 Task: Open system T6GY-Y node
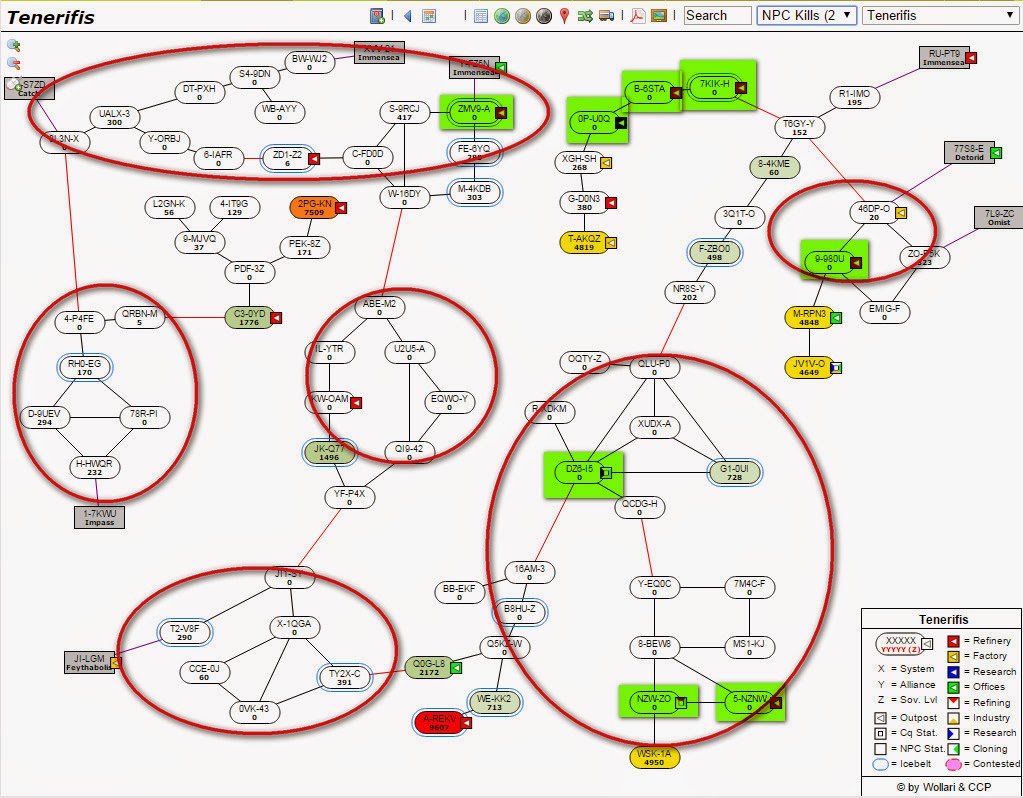pyautogui.click(x=799, y=127)
